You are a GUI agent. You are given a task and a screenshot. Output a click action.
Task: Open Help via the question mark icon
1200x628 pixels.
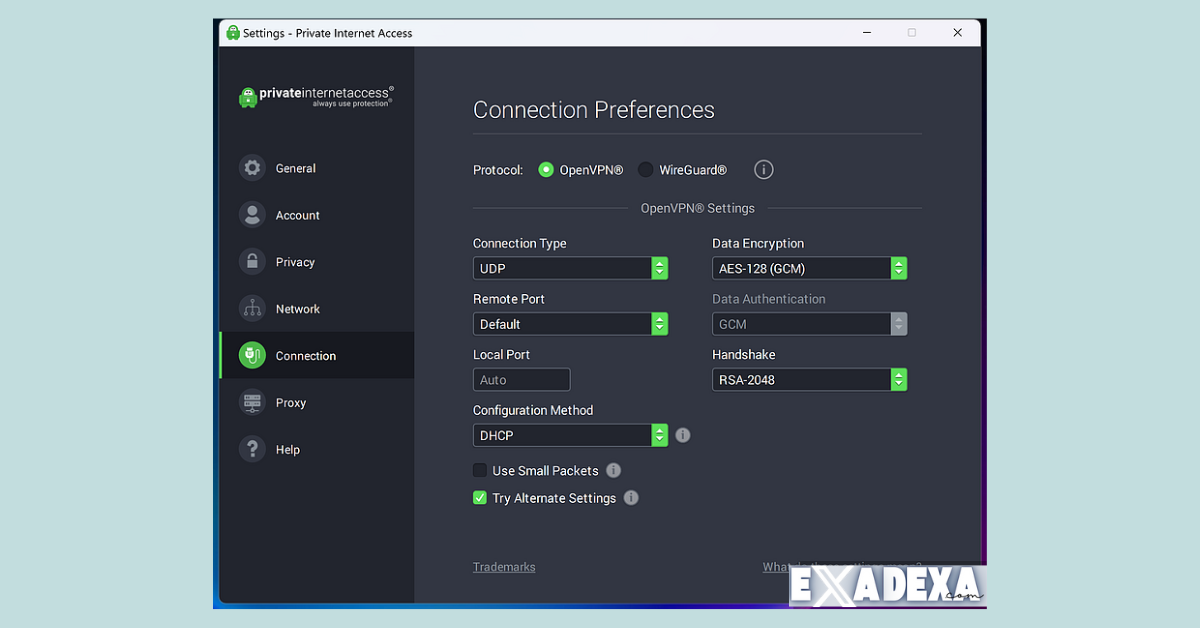point(252,449)
